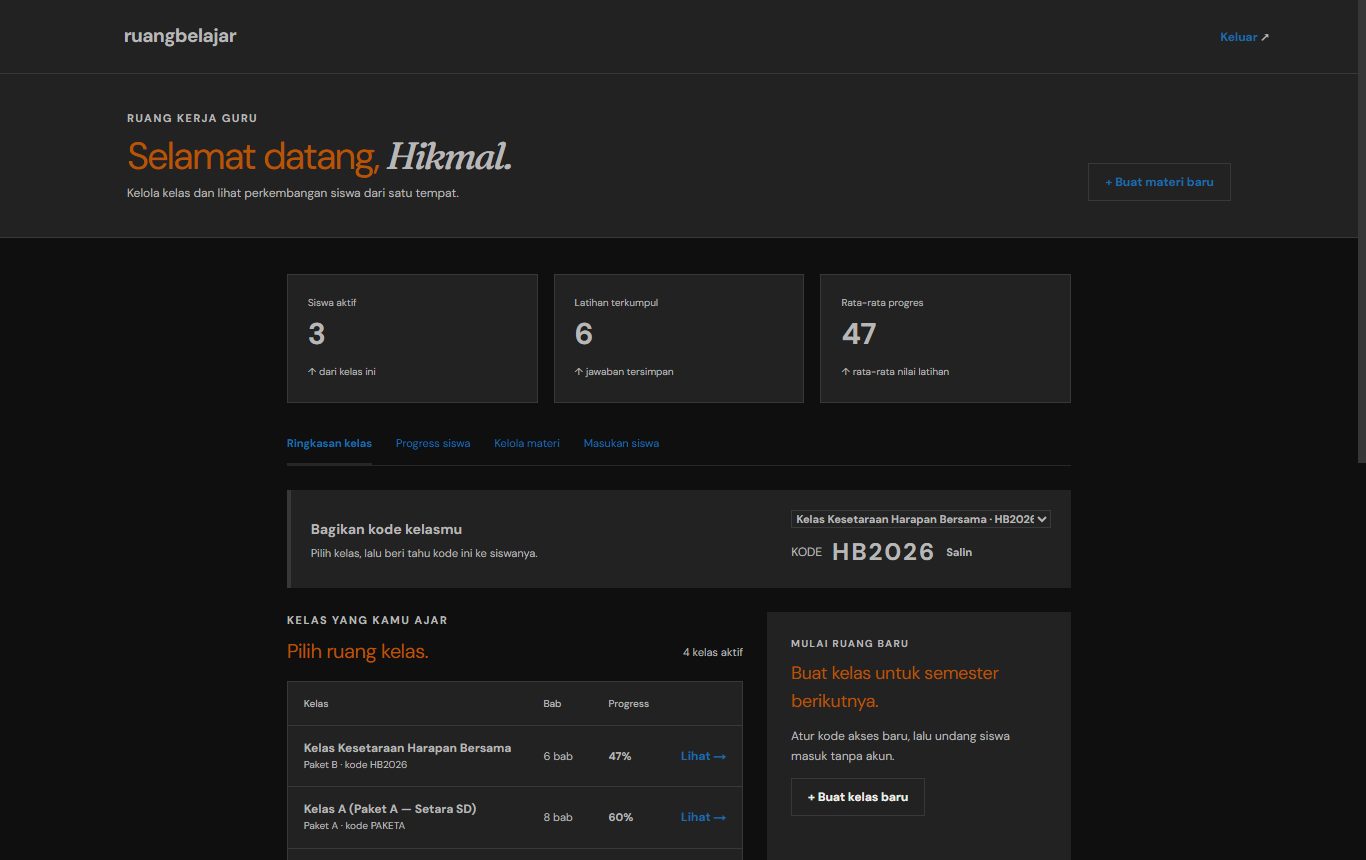The height and width of the screenshot is (860, 1366).
Task: Open the ruangbelajar home logo
Action: tap(180, 36)
